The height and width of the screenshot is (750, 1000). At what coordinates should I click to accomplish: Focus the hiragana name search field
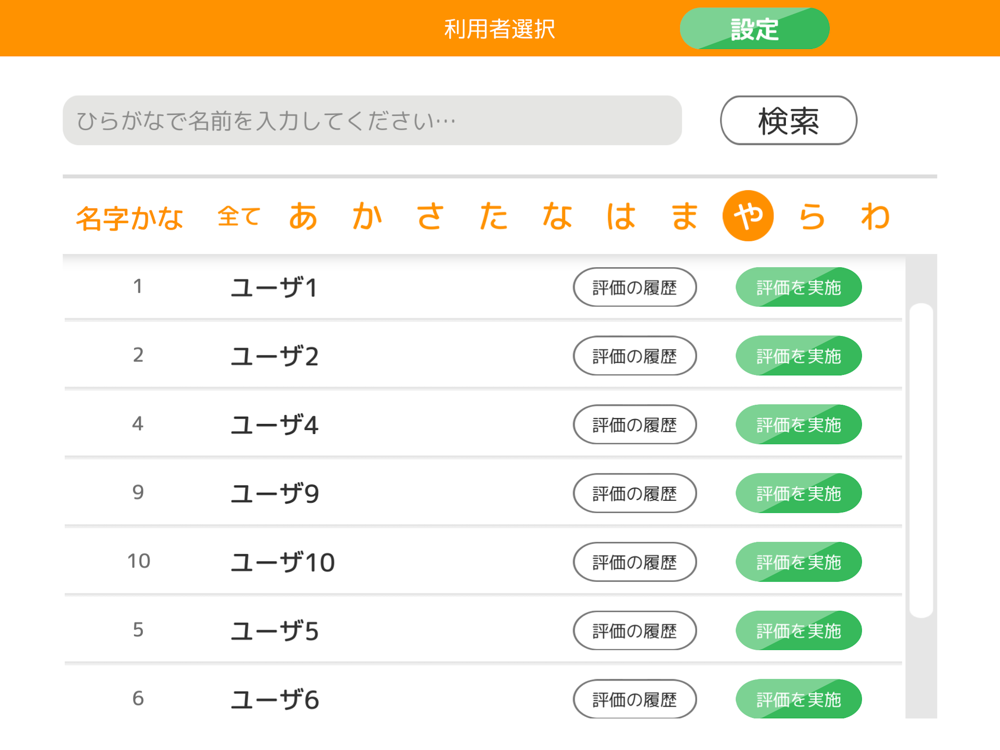tap(372, 121)
